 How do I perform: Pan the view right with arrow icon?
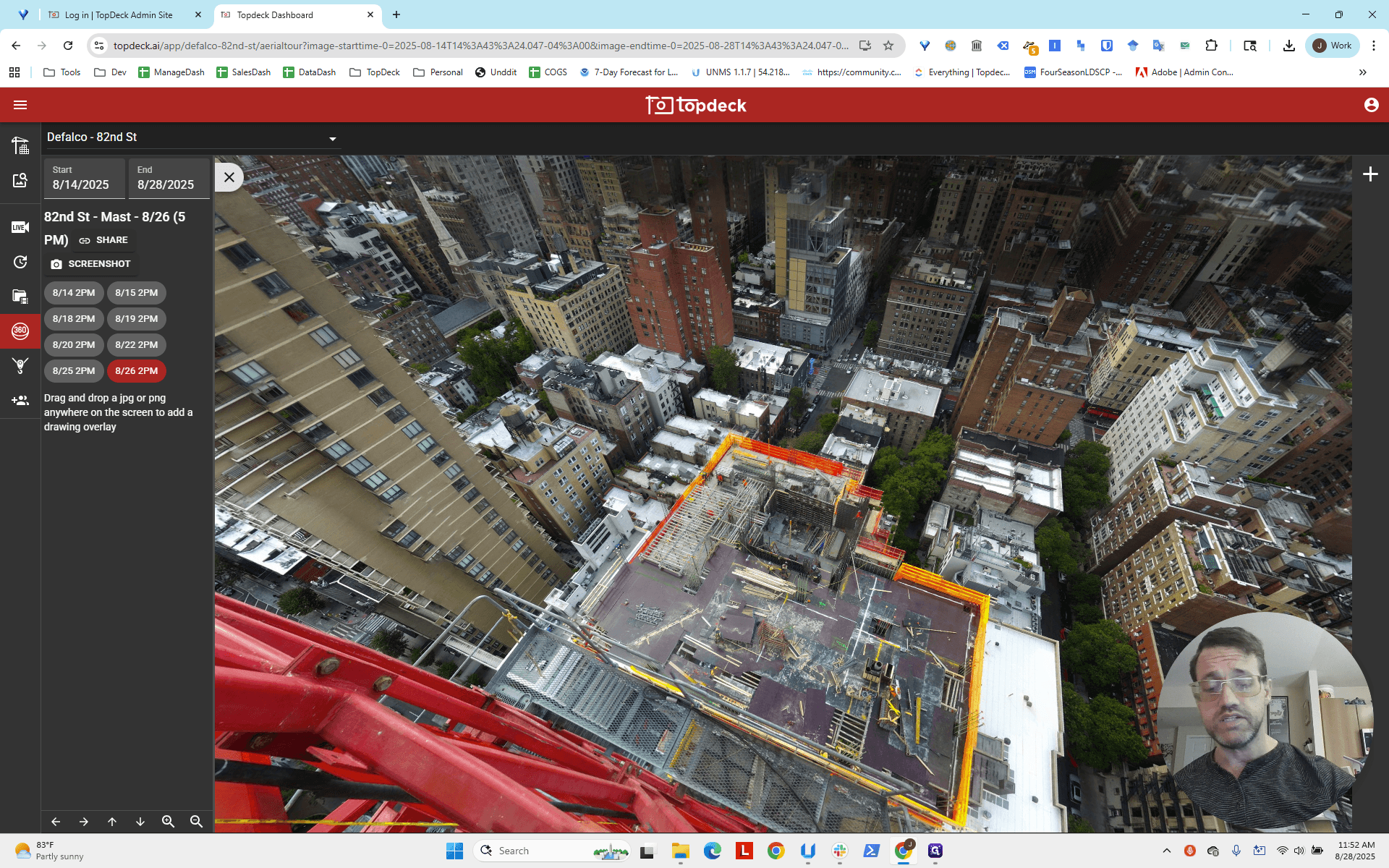[84, 822]
